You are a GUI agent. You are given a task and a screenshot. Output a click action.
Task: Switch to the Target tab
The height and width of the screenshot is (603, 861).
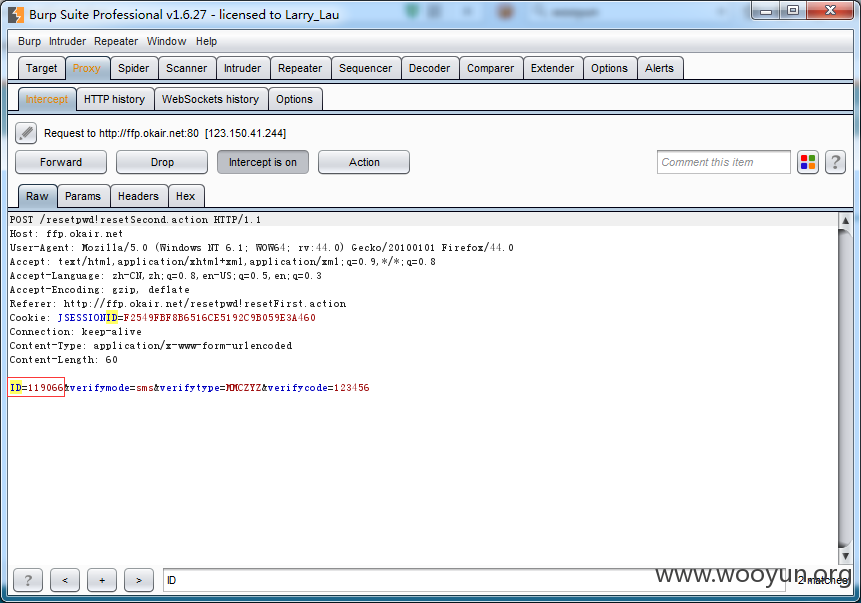coord(42,68)
